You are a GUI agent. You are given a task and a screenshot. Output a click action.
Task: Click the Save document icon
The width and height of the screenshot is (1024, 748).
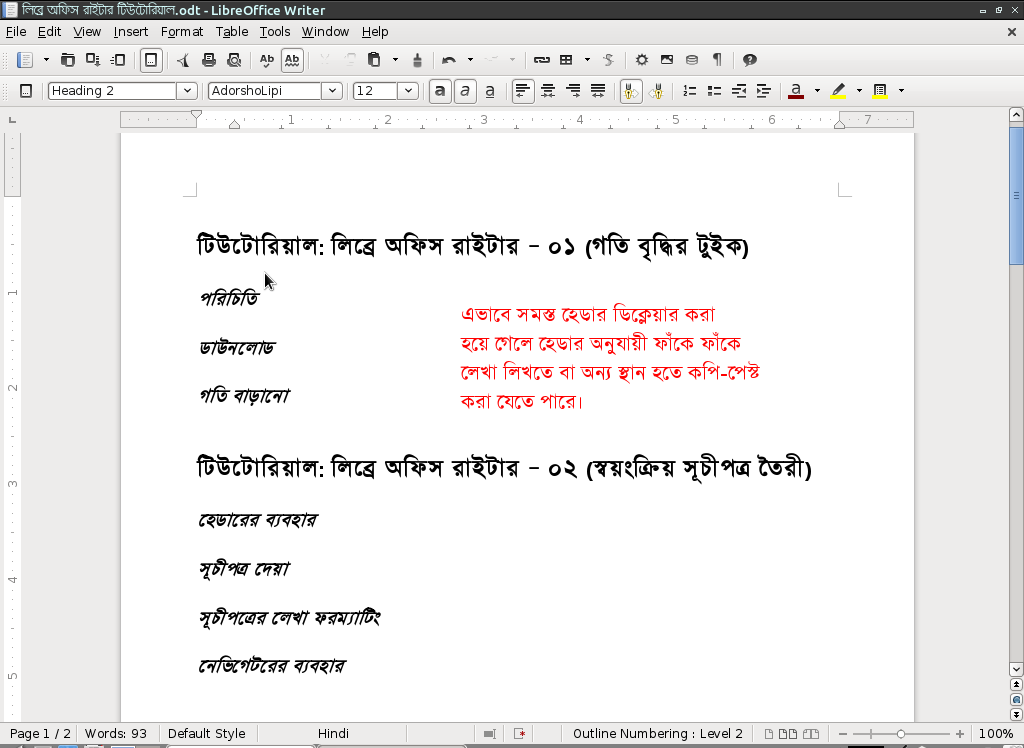(x=93, y=60)
